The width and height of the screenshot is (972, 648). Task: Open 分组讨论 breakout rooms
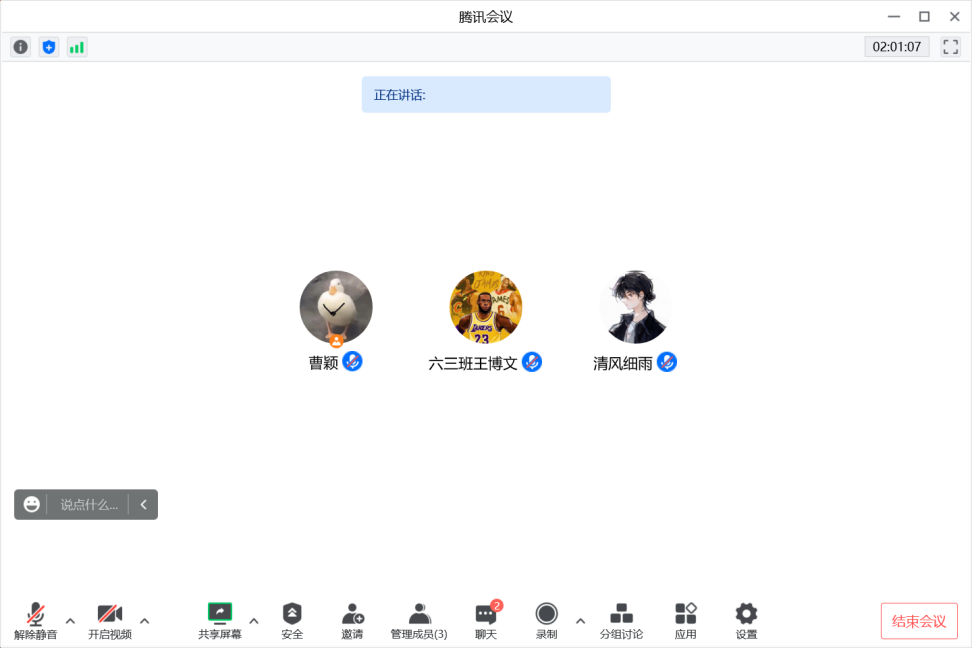(621, 621)
